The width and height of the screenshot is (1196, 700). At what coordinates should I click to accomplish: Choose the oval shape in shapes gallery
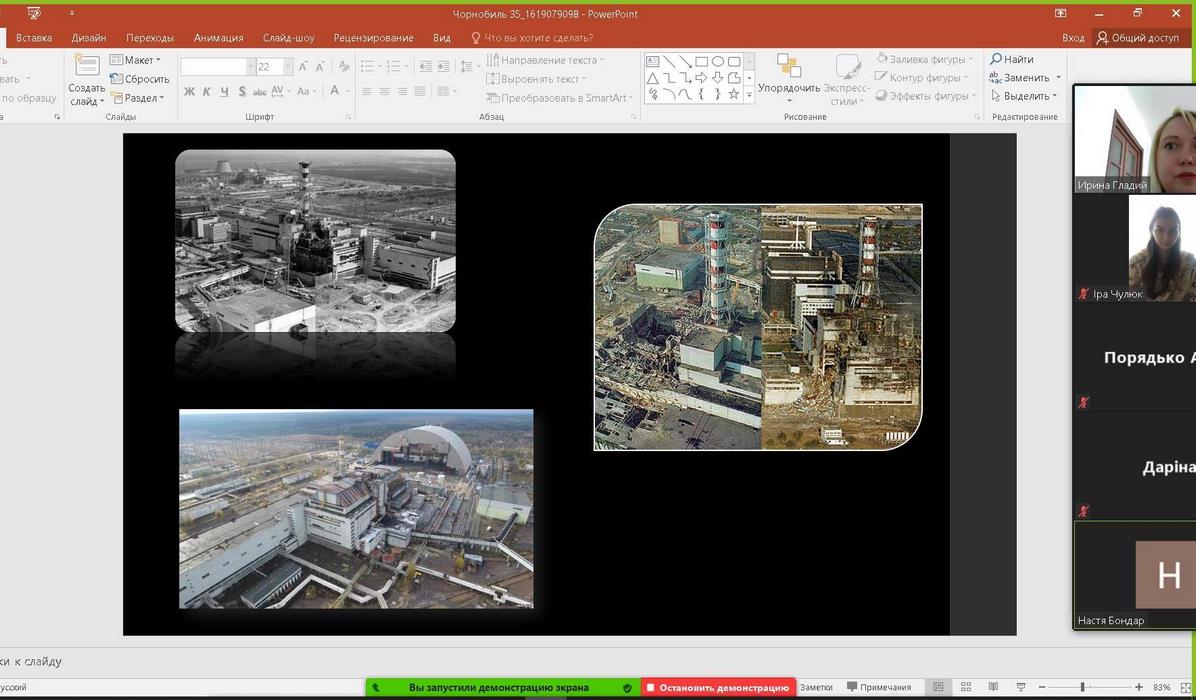coord(717,61)
